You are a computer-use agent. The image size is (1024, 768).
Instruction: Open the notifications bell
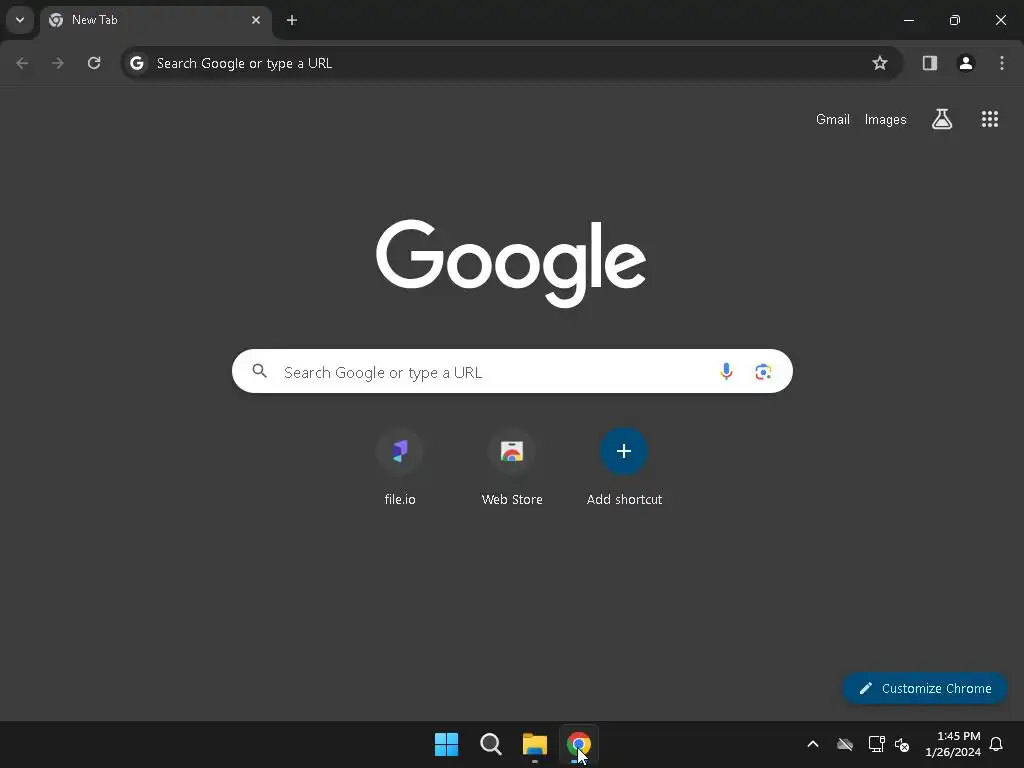[x=996, y=744]
